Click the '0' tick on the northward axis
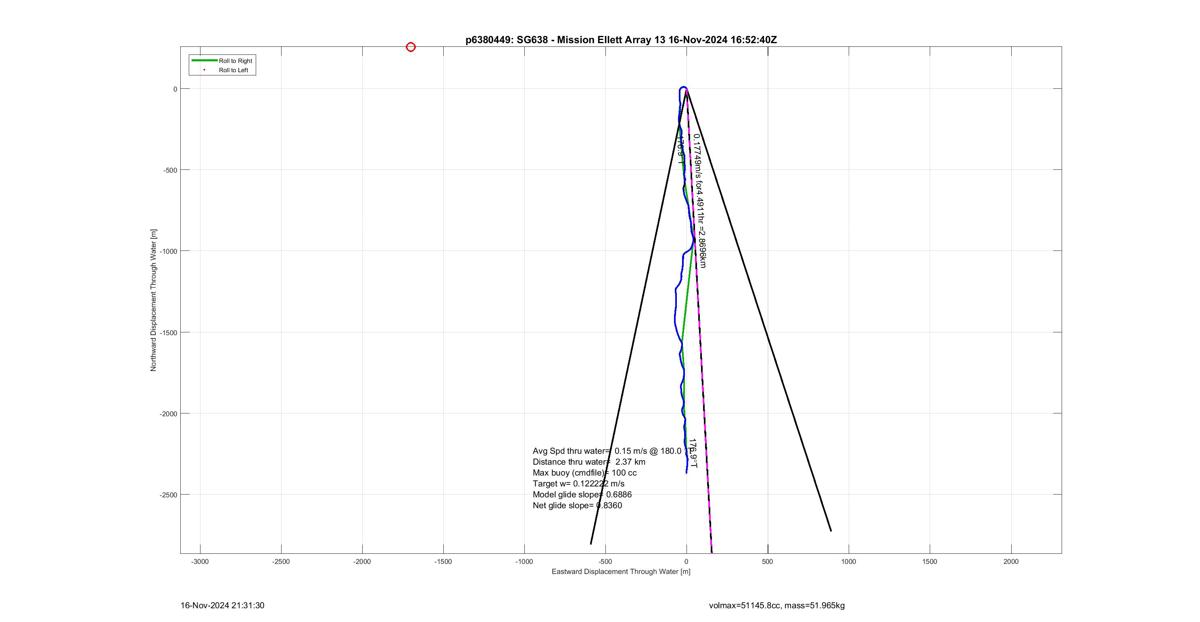Screen dimensions: 1200x622 click(x=175, y=89)
